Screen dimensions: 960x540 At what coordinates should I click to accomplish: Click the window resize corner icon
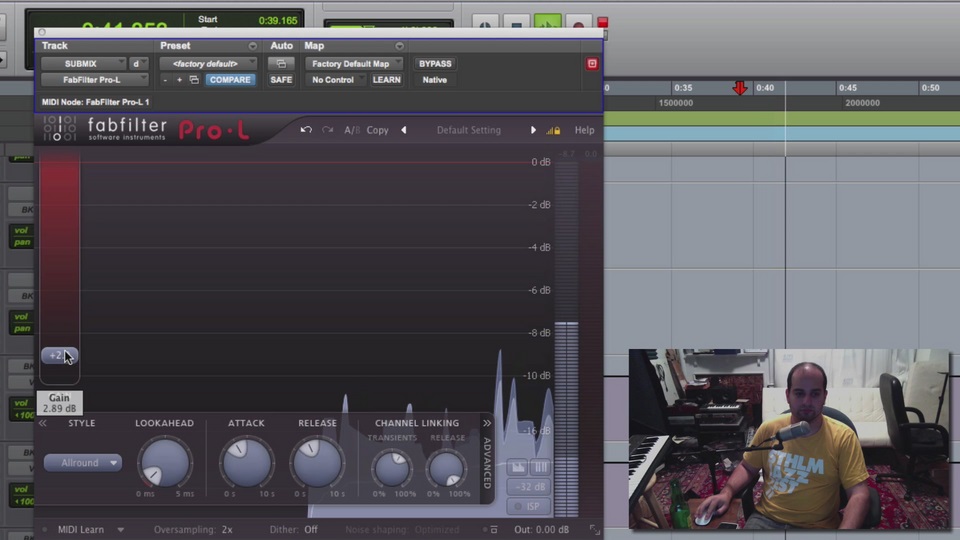coord(594,530)
